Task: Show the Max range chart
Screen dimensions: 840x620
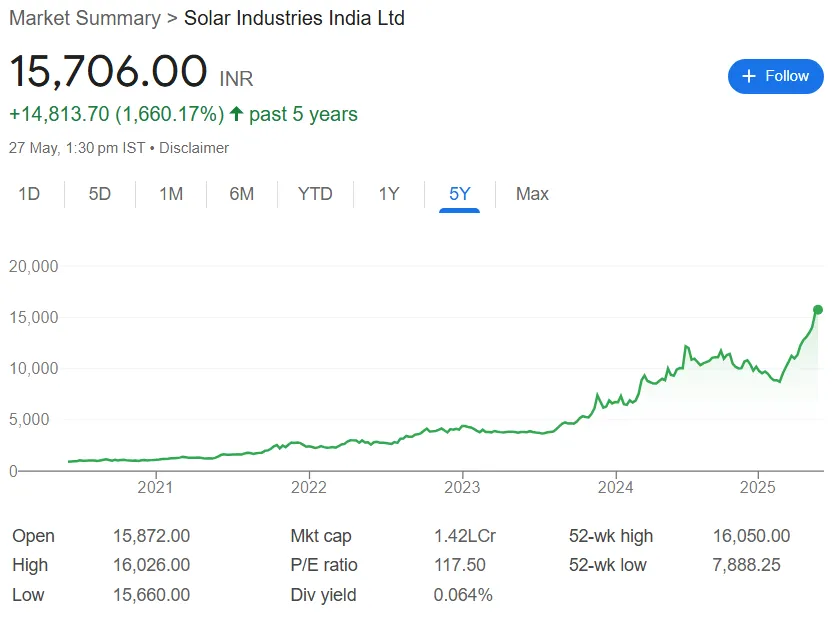Action: pyautogui.click(x=532, y=193)
